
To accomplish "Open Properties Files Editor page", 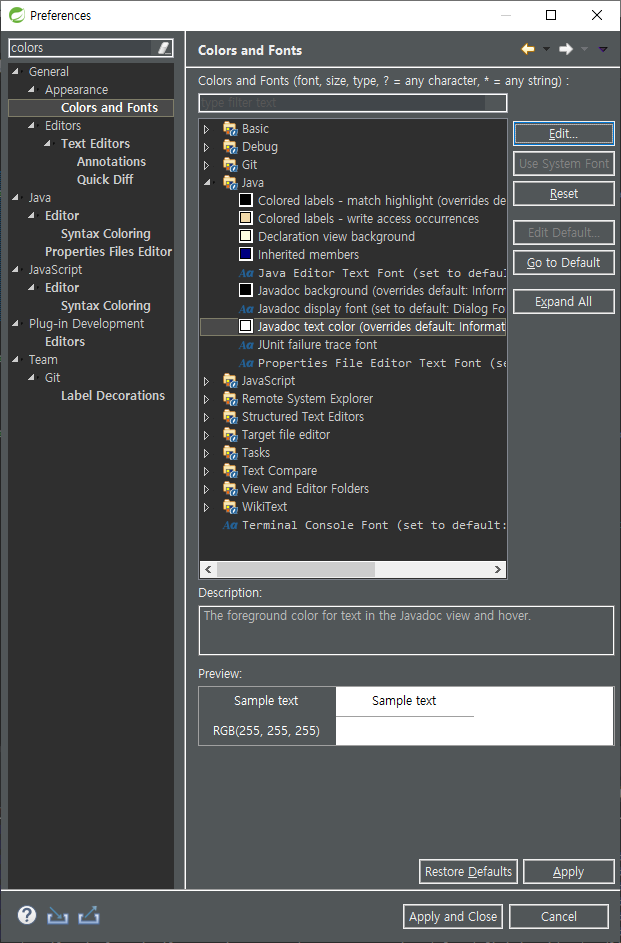I will pyautogui.click(x=108, y=251).
